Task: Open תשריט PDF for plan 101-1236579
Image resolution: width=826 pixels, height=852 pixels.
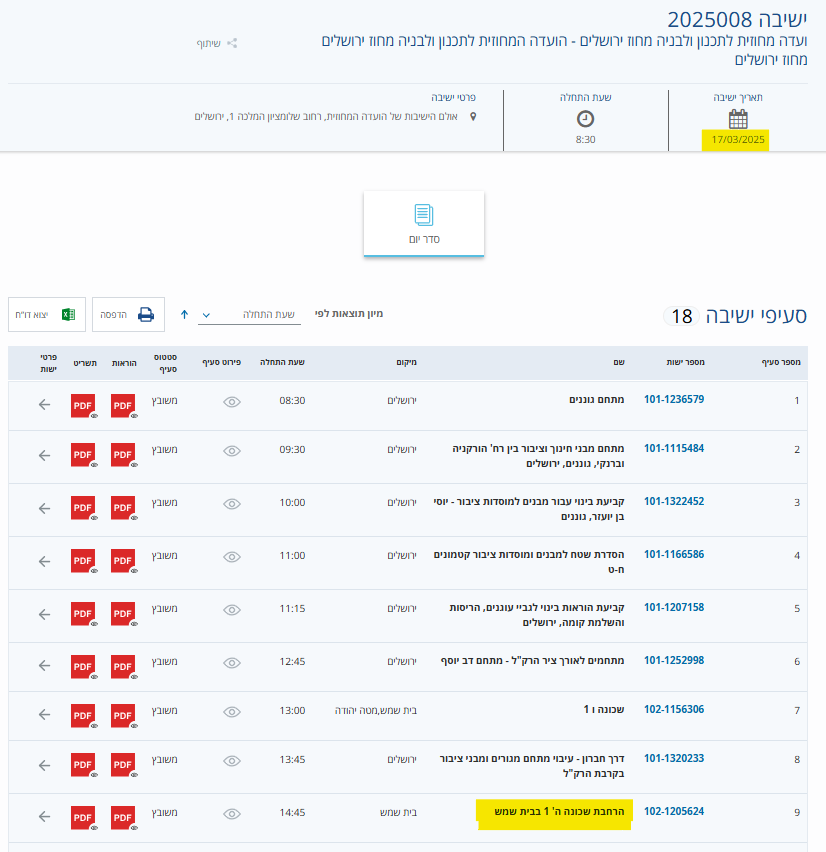Action: coord(83,406)
